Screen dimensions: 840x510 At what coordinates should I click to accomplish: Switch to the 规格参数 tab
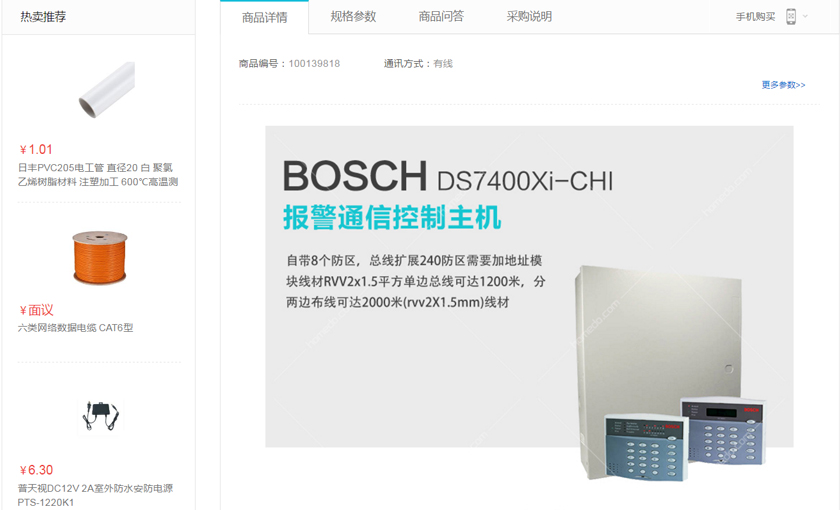click(x=353, y=17)
